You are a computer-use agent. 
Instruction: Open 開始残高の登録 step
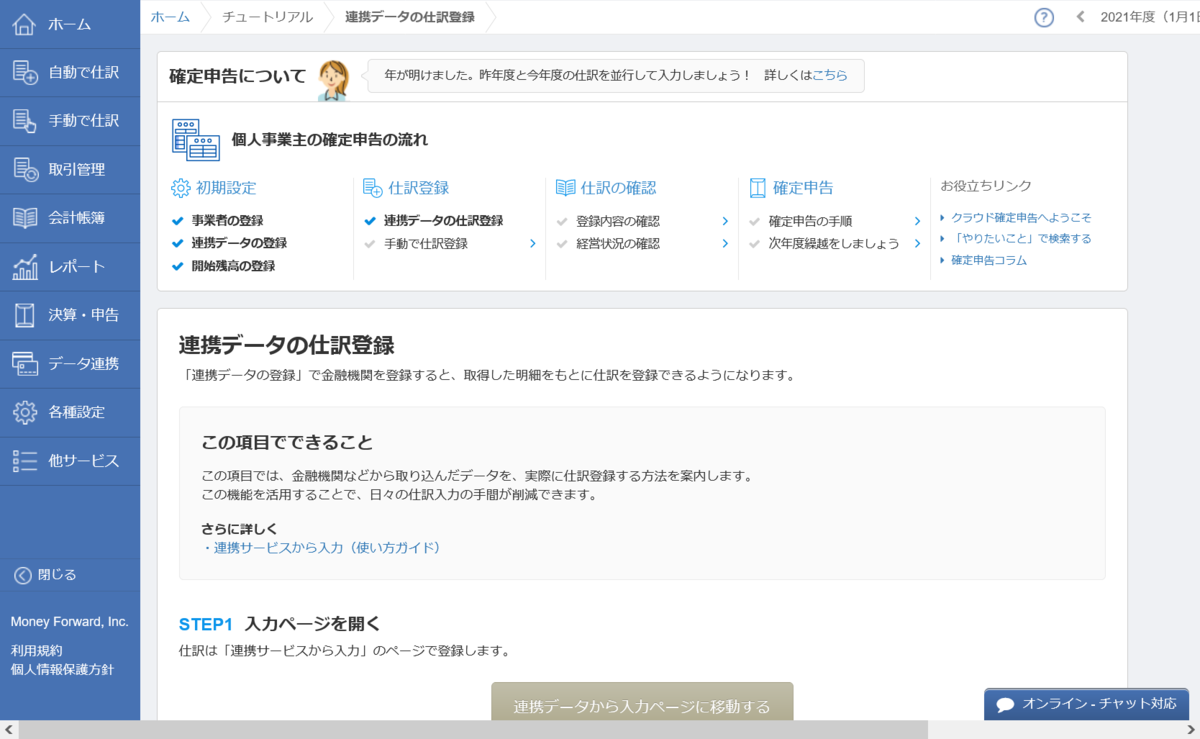(233, 266)
